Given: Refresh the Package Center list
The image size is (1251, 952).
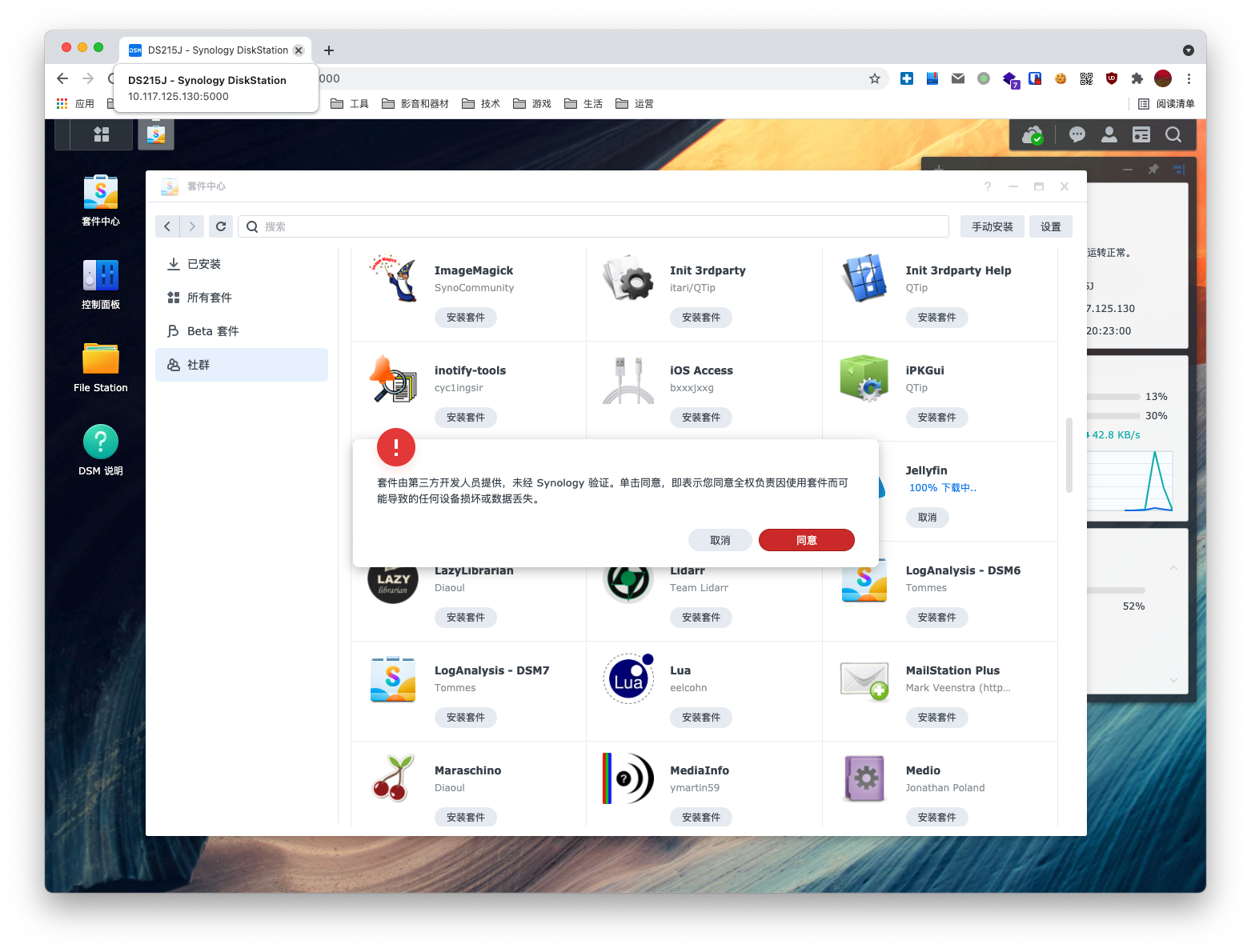Looking at the screenshot, I should pos(221,226).
